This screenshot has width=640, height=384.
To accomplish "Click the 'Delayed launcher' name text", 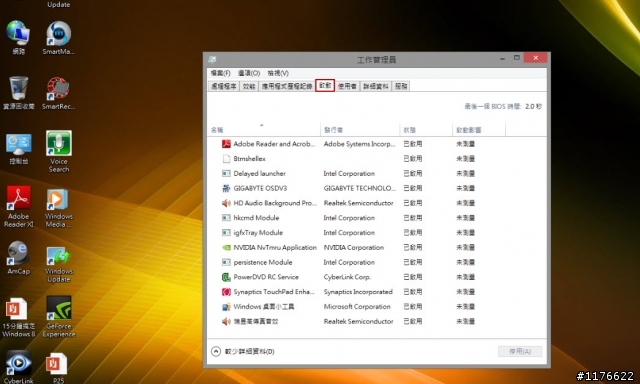I will pos(259,173).
